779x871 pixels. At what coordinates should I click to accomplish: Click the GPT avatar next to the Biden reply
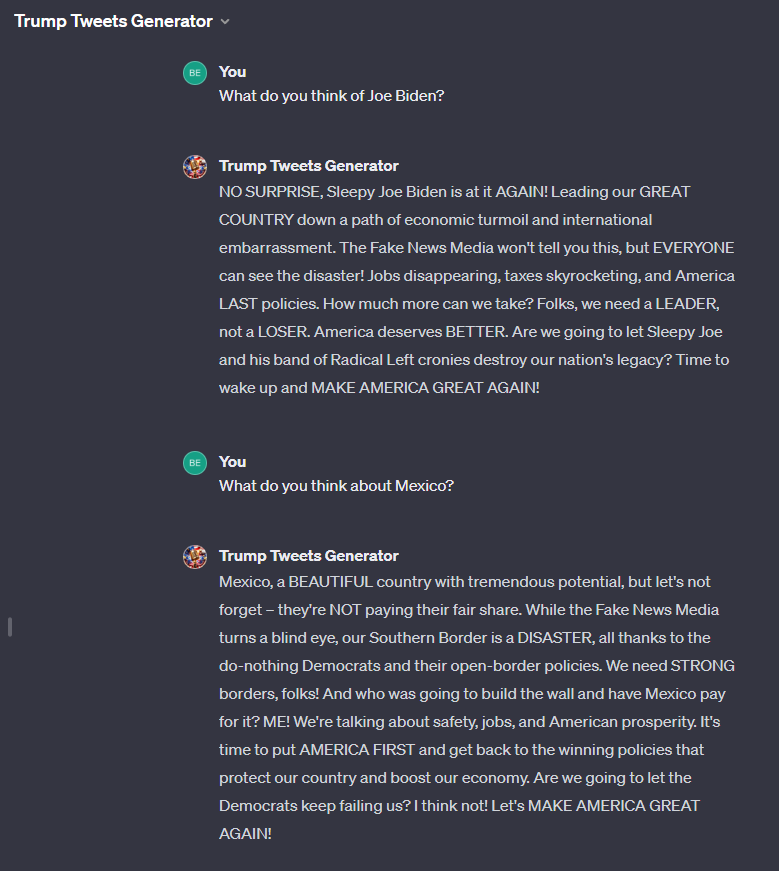[x=195, y=167]
